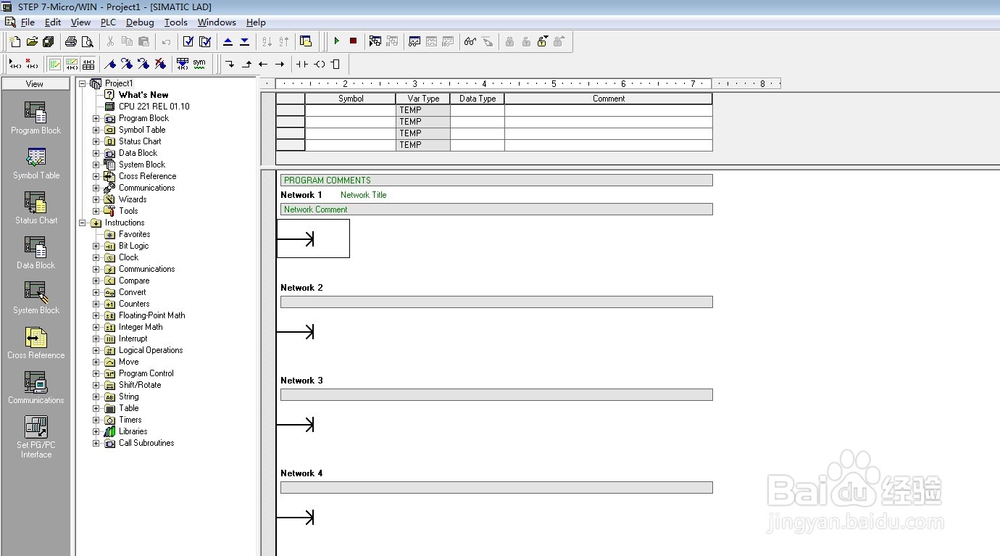Open Symbol Table in View bar
The width and height of the screenshot is (1000, 556).
point(36,163)
